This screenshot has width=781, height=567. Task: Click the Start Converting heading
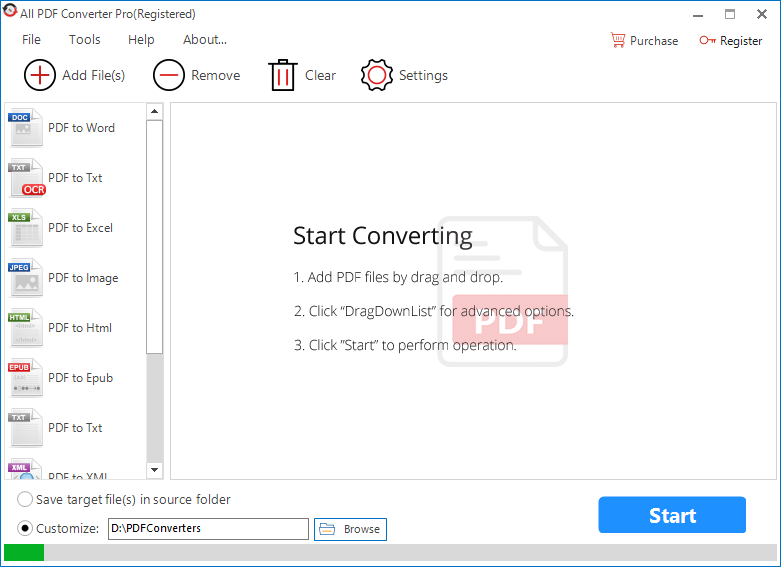click(383, 236)
